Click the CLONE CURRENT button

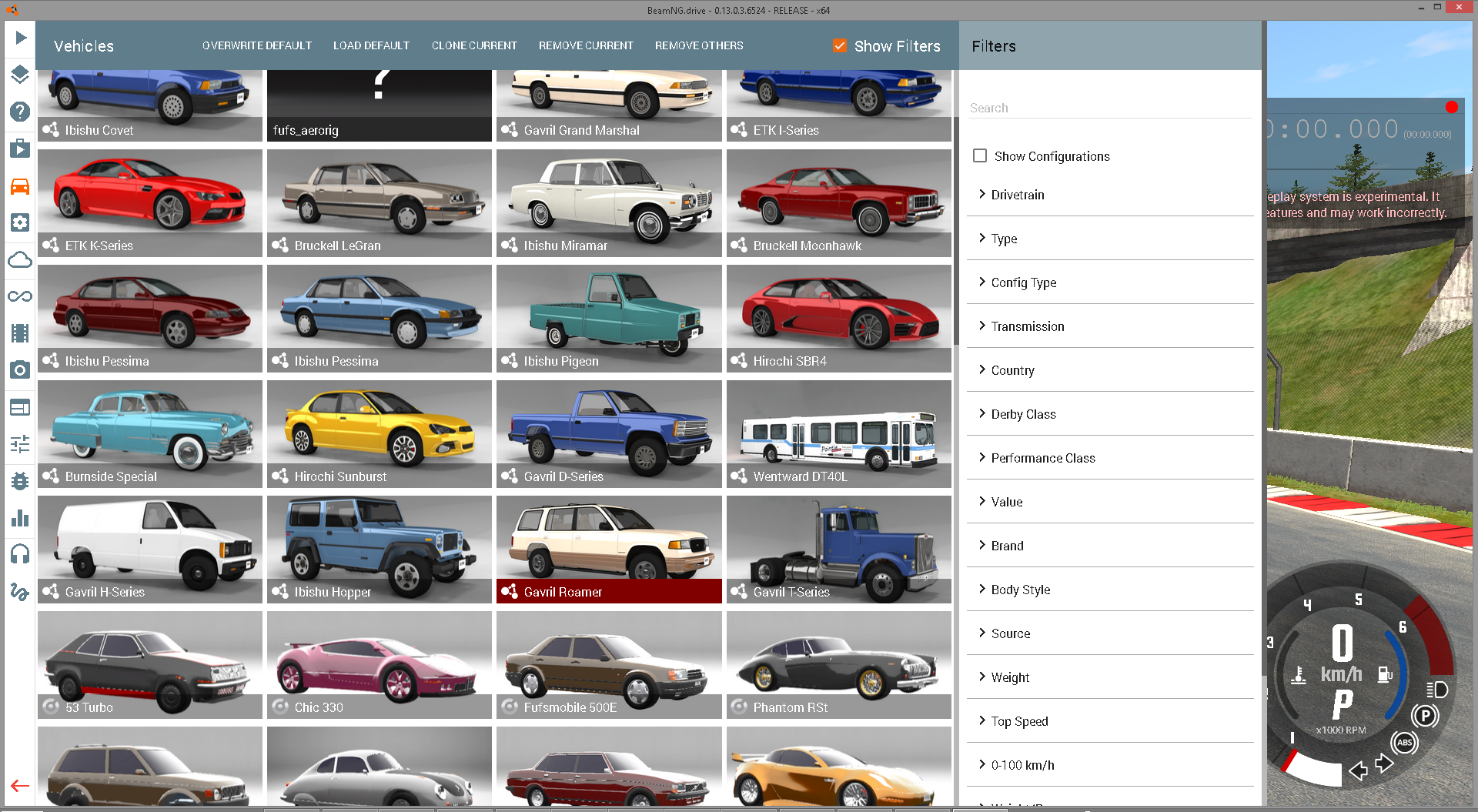point(474,45)
